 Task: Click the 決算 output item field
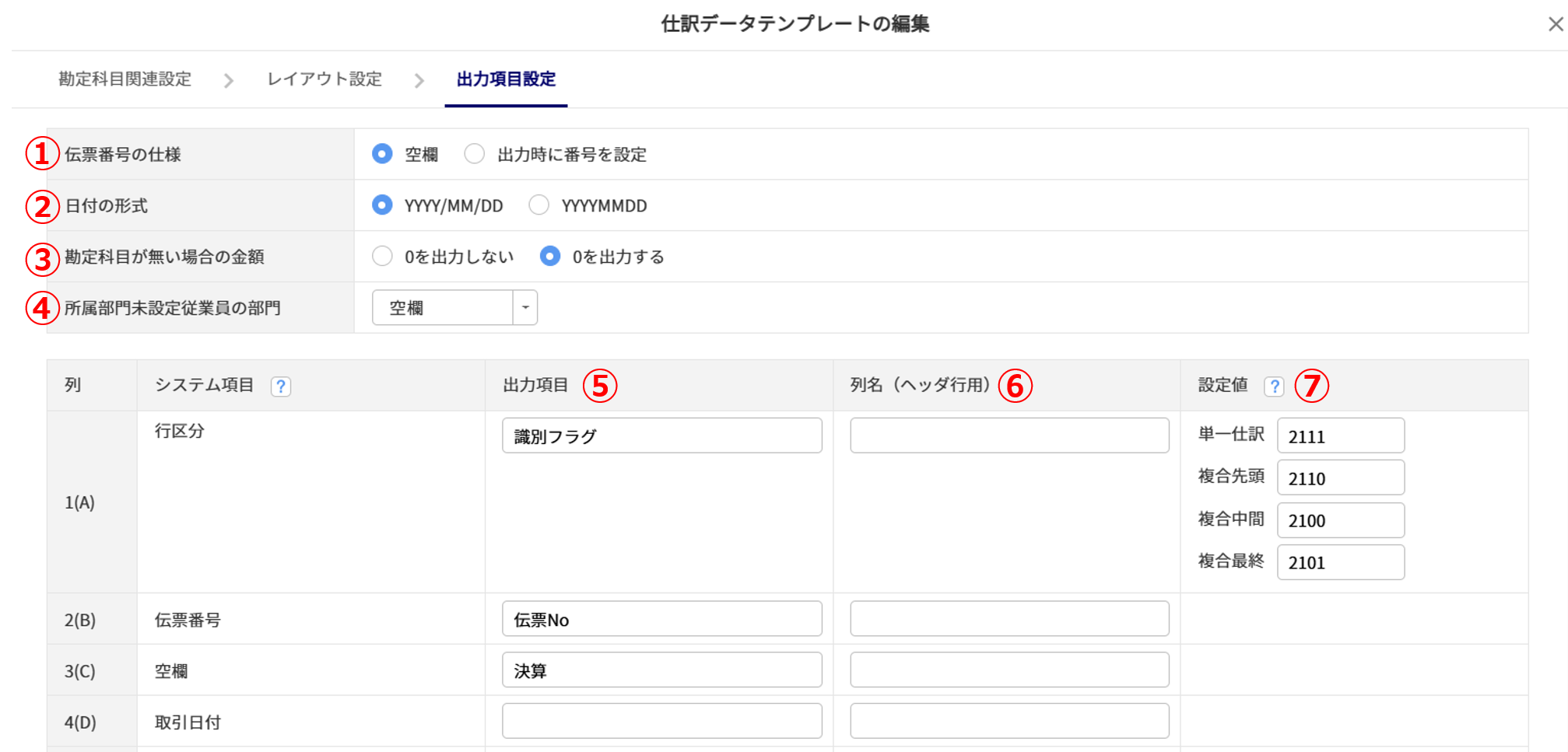pyautogui.click(x=661, y=670)
